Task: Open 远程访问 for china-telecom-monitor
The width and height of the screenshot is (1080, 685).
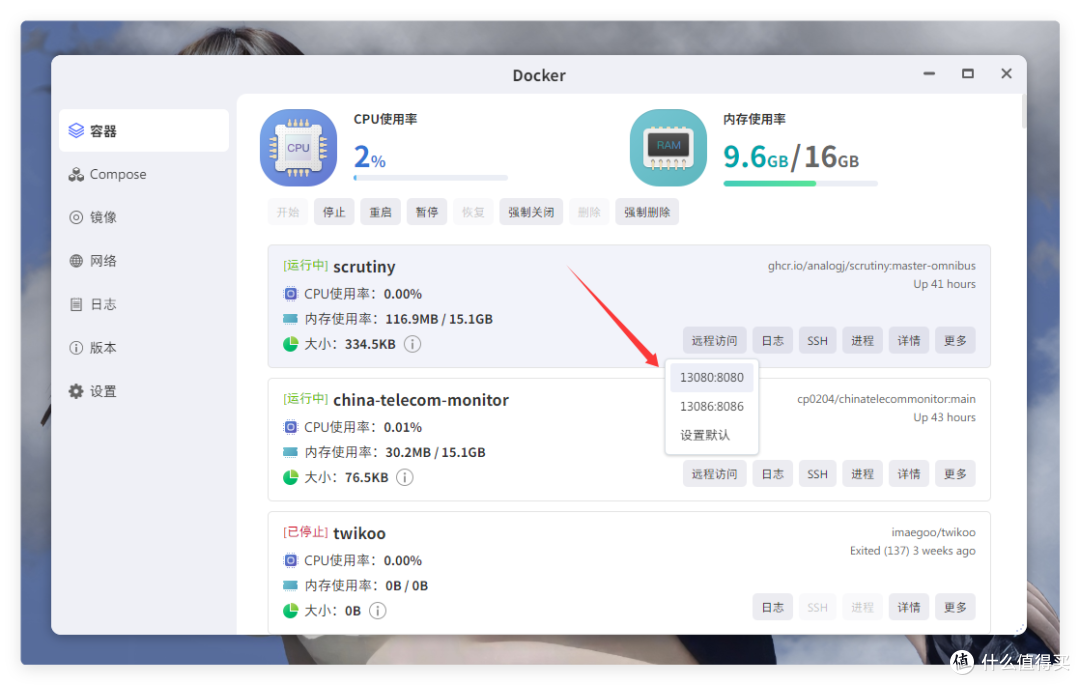Action: tap(714, 474)
